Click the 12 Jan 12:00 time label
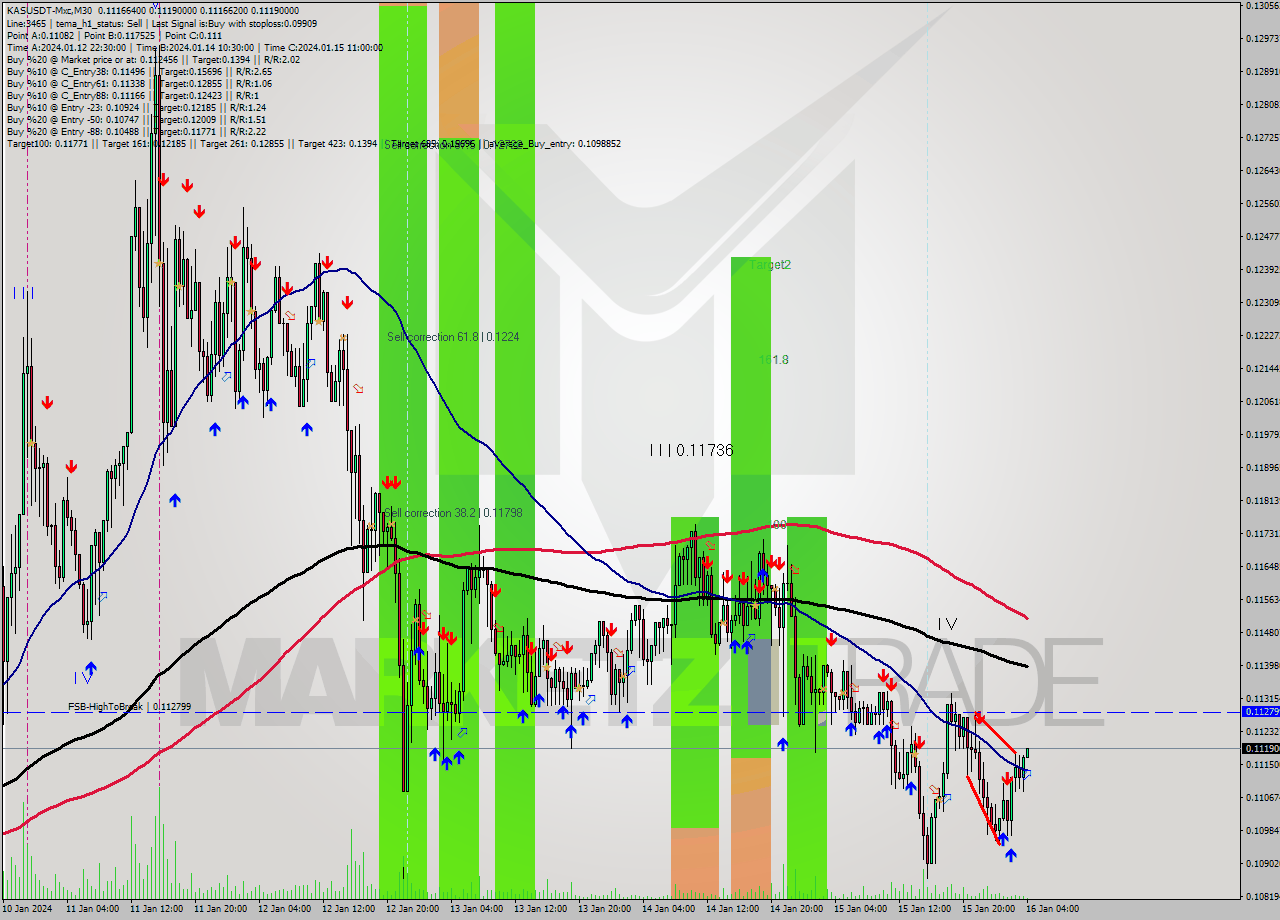The height and width of the screenshot is (920, 1280). [348, 909]
